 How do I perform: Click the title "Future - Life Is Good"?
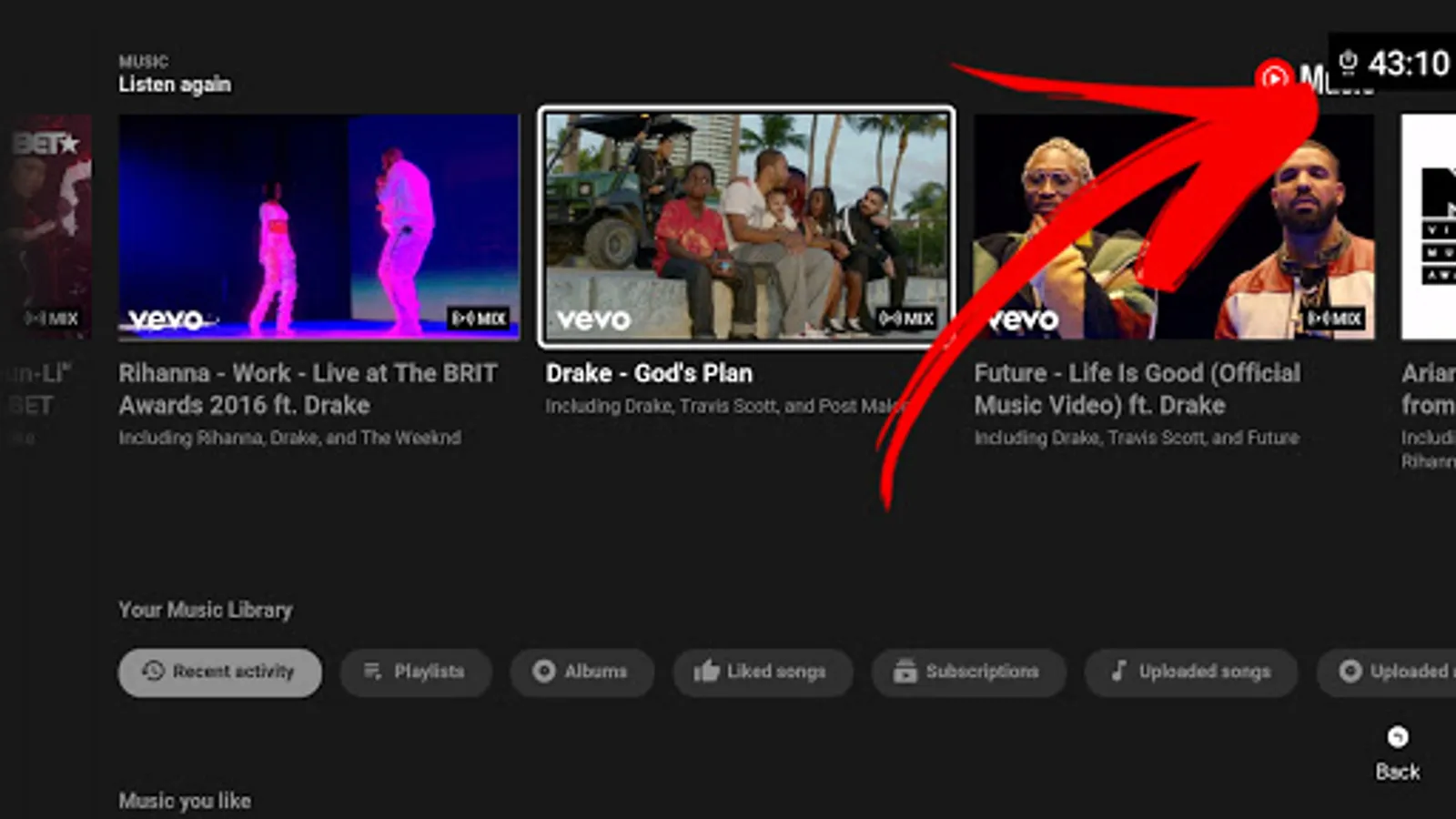coord(1137,389)
